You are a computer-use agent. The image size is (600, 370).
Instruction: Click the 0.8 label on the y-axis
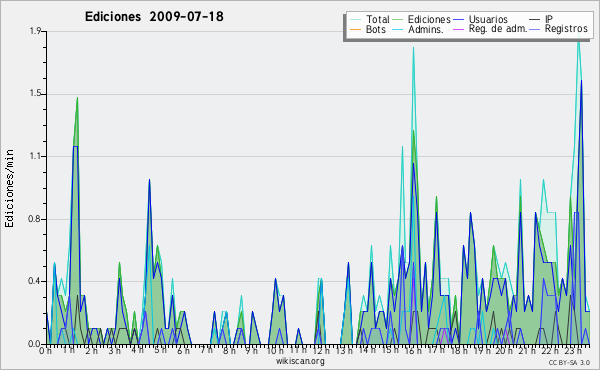pos(35,219)
